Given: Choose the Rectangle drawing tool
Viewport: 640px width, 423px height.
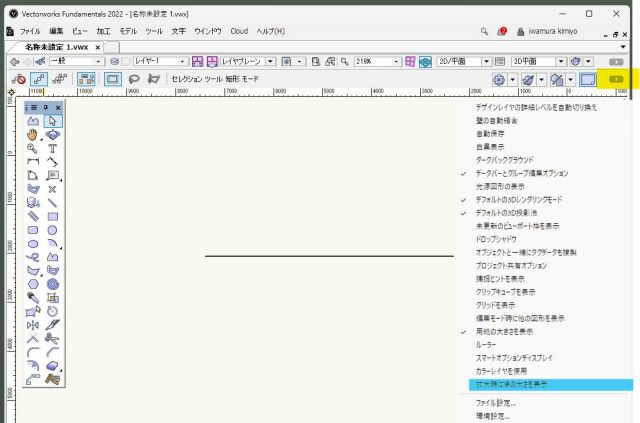Looking at the screenshot, I should [x=52, y=216].
